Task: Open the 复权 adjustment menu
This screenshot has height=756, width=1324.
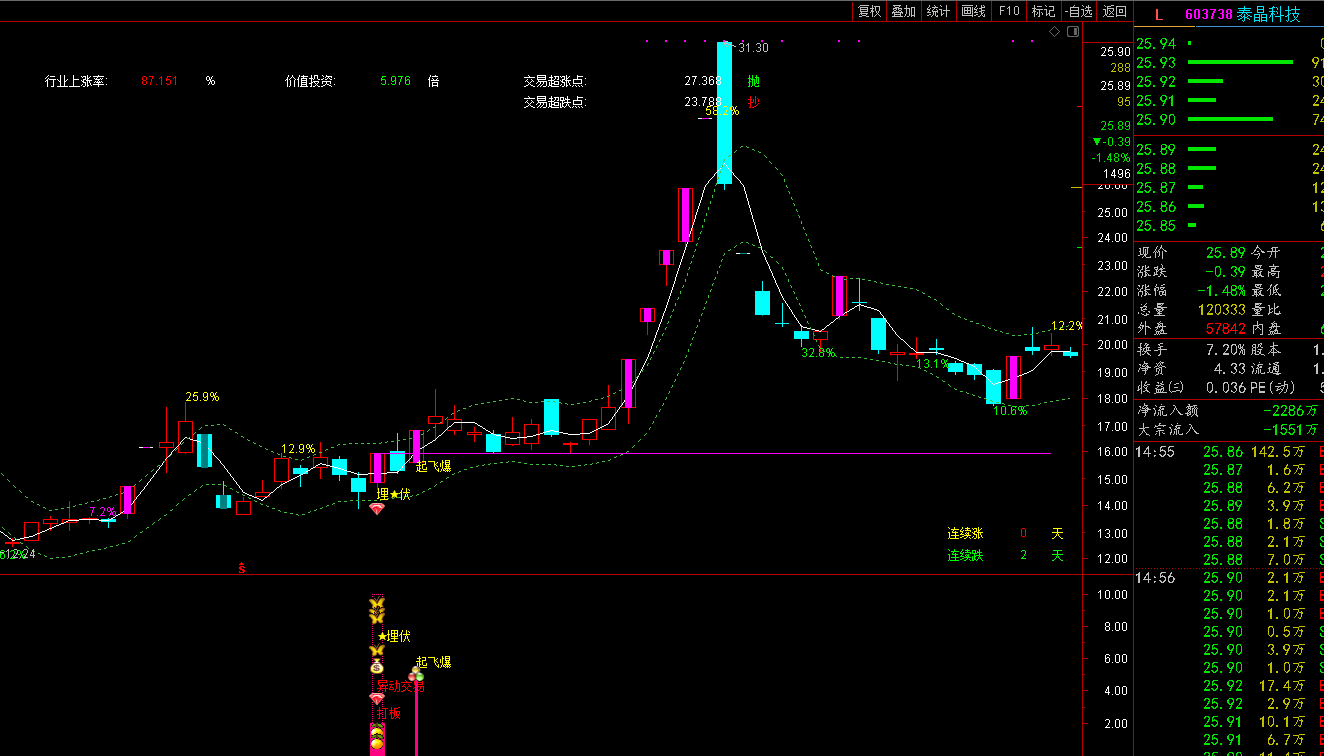Action: (869, 11)
